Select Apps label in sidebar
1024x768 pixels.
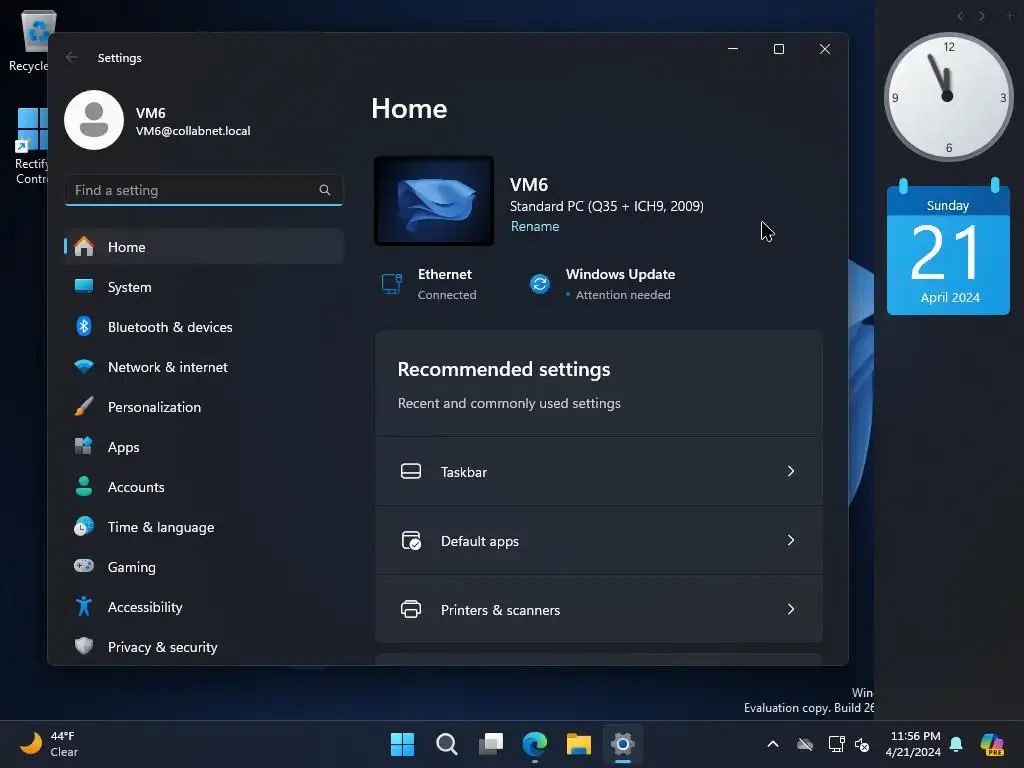pos(123,447)
